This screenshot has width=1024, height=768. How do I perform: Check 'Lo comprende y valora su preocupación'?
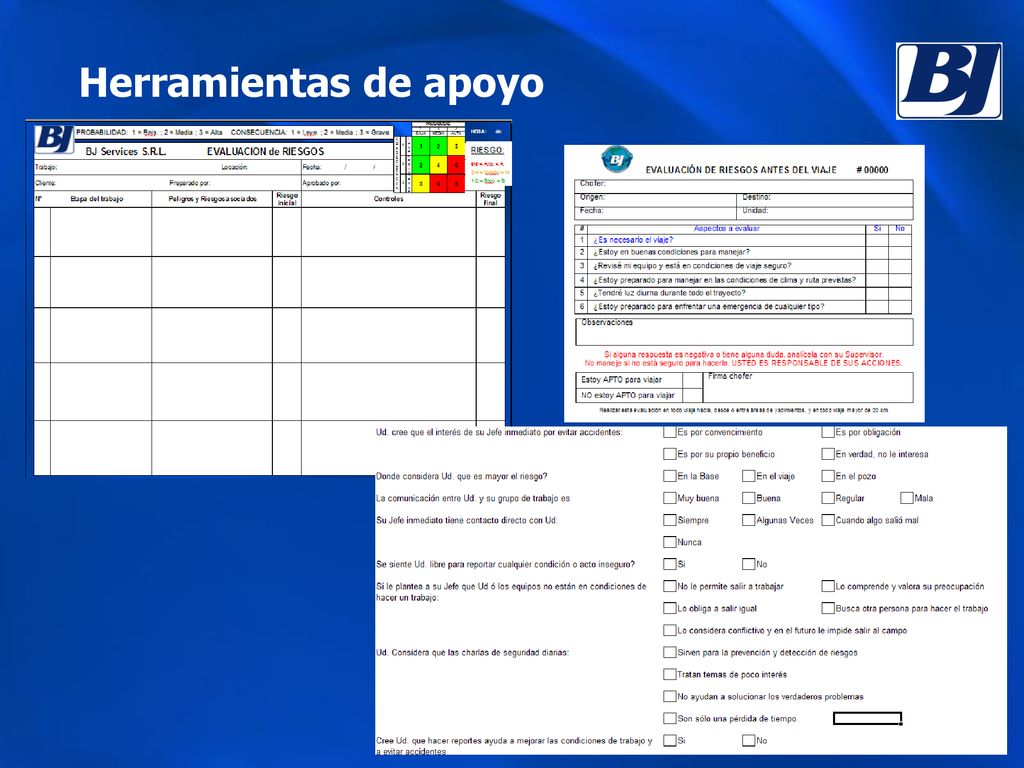click(x=828, y=586)
